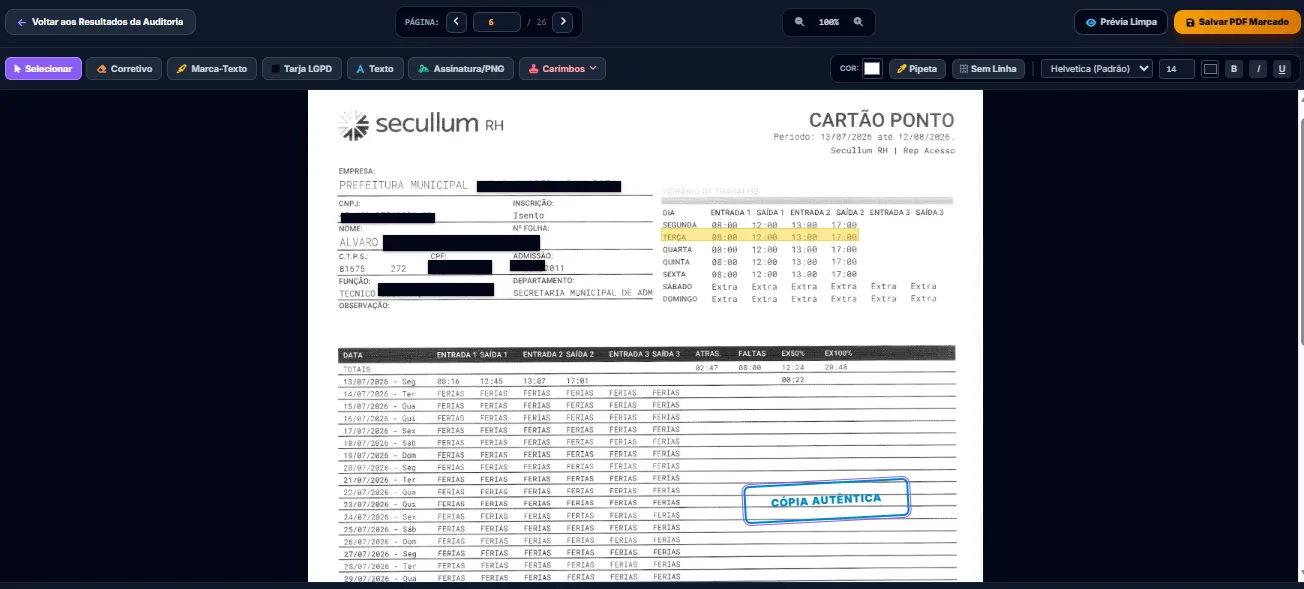The image size is (1304, 589).
Task: Click the page number input field
Action: (496, 21)
